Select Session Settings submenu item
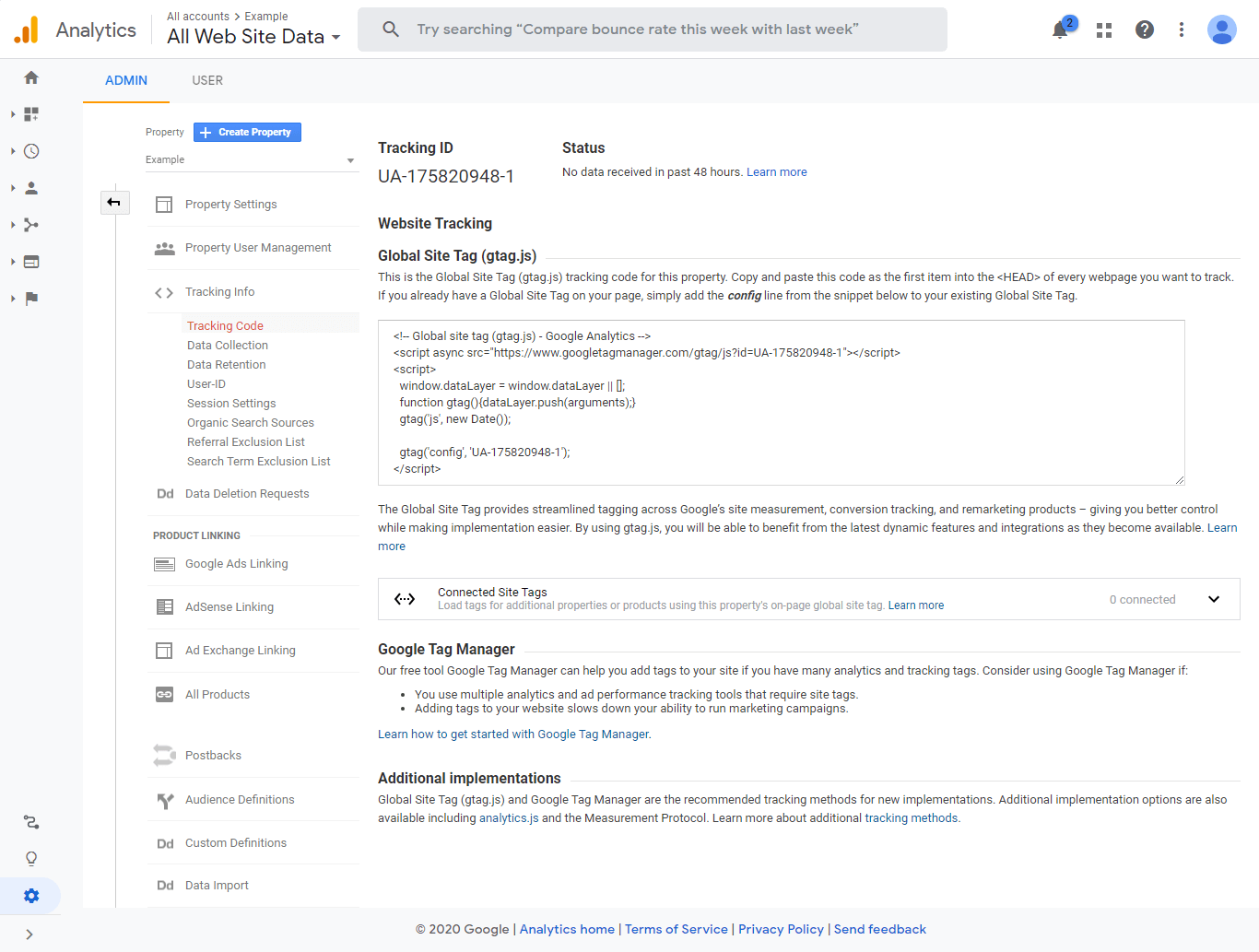 (231, 403)
